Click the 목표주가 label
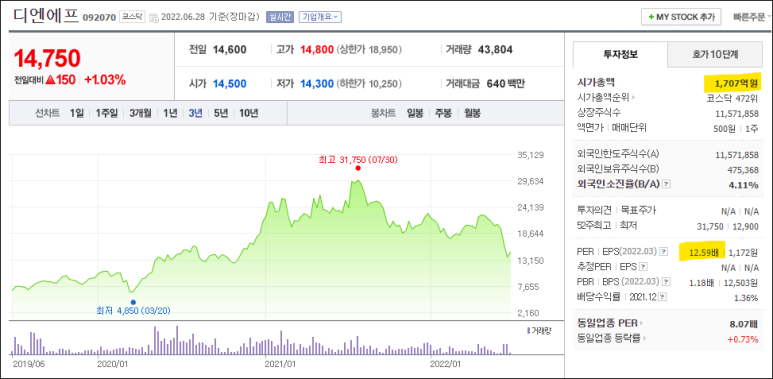Image resolution: width=773 pixels, height=379 pixels. click(x=638, y=210)
